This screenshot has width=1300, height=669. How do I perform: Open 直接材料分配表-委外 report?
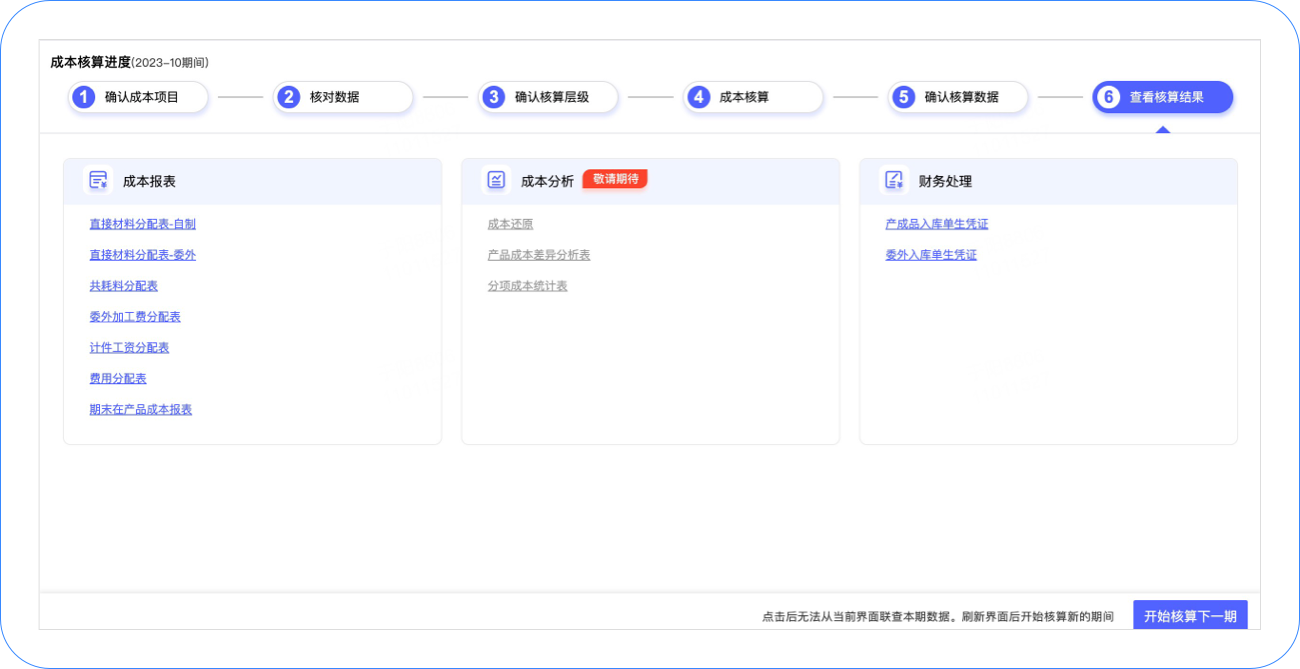(142, 255)
